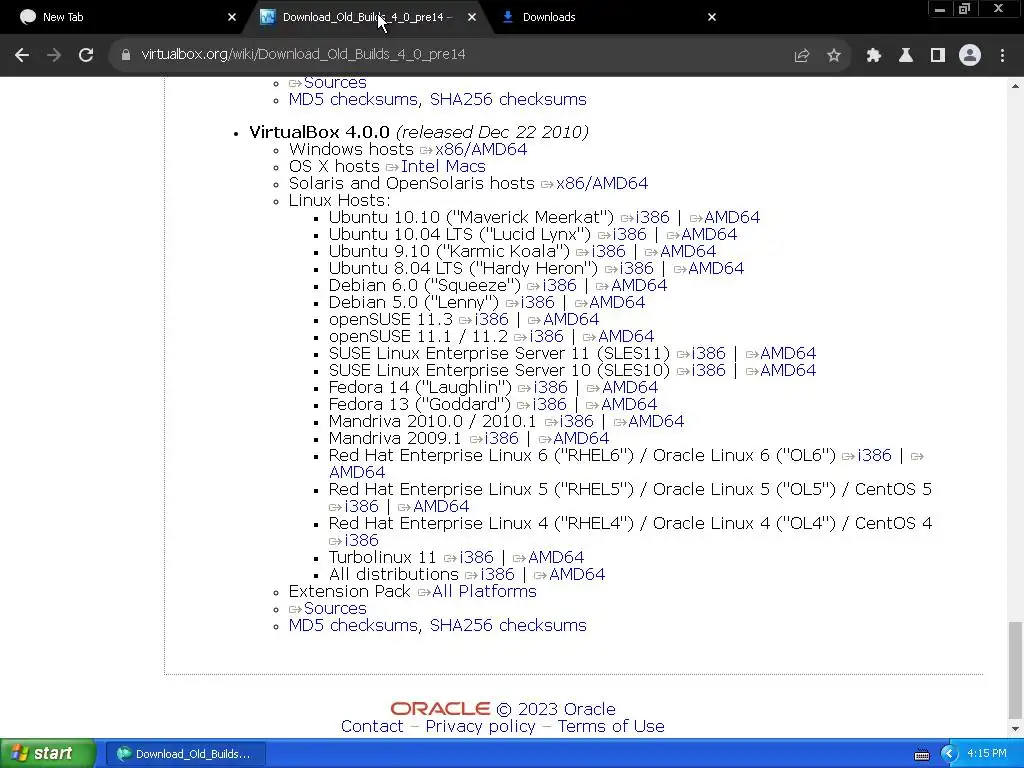Expand hidden tray icons arrow
Viewport: 1024px width, 768px height.
(948, 754)
